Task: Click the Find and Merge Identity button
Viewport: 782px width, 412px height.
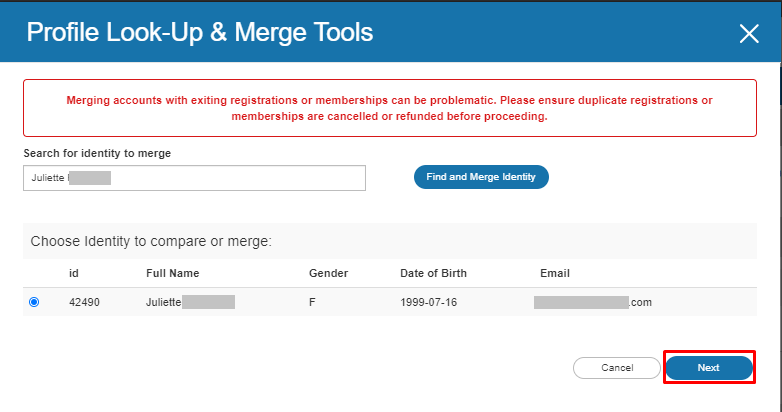Action: pos(481,177)
